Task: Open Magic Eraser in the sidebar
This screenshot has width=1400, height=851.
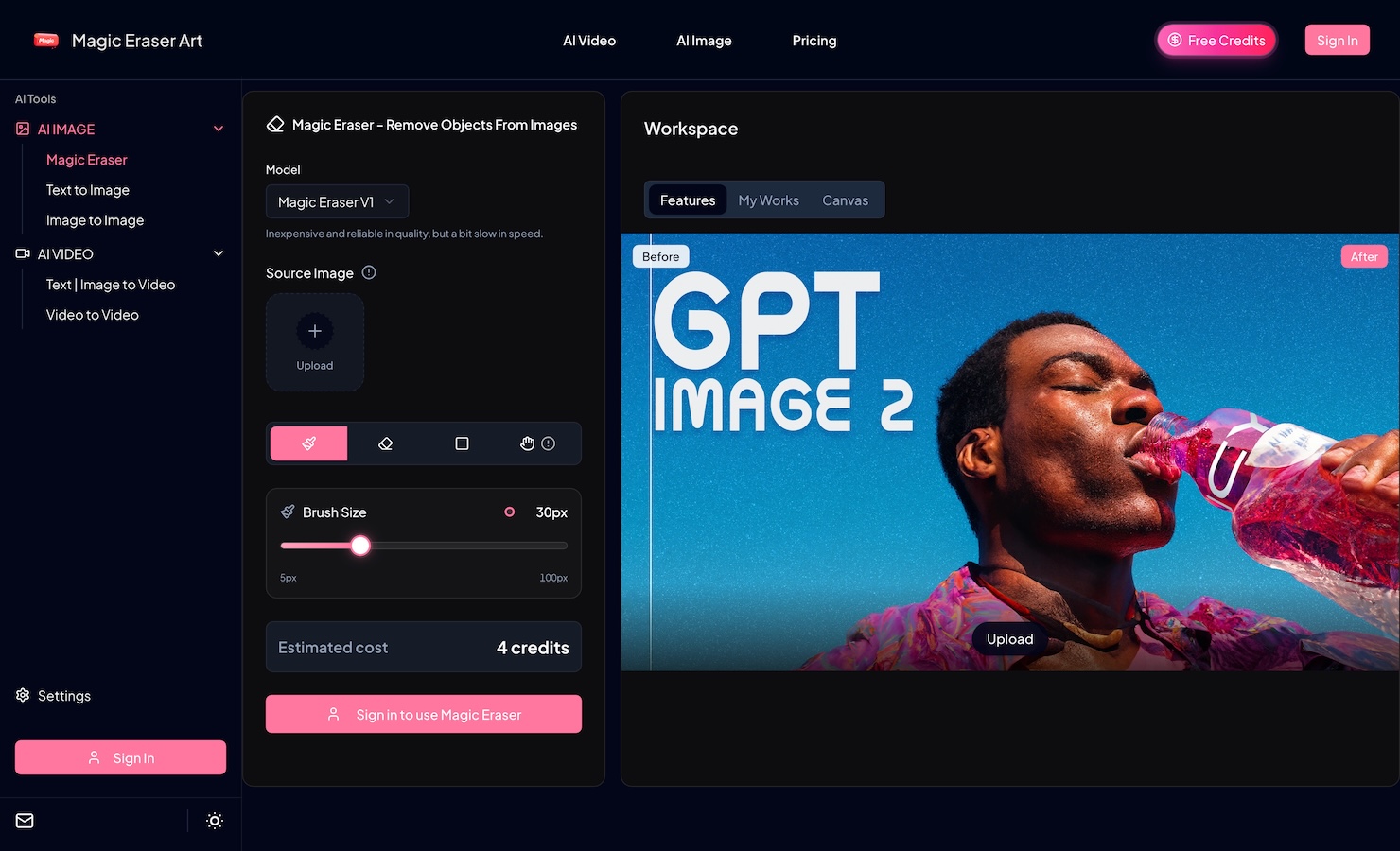Action: click(87, 160)
